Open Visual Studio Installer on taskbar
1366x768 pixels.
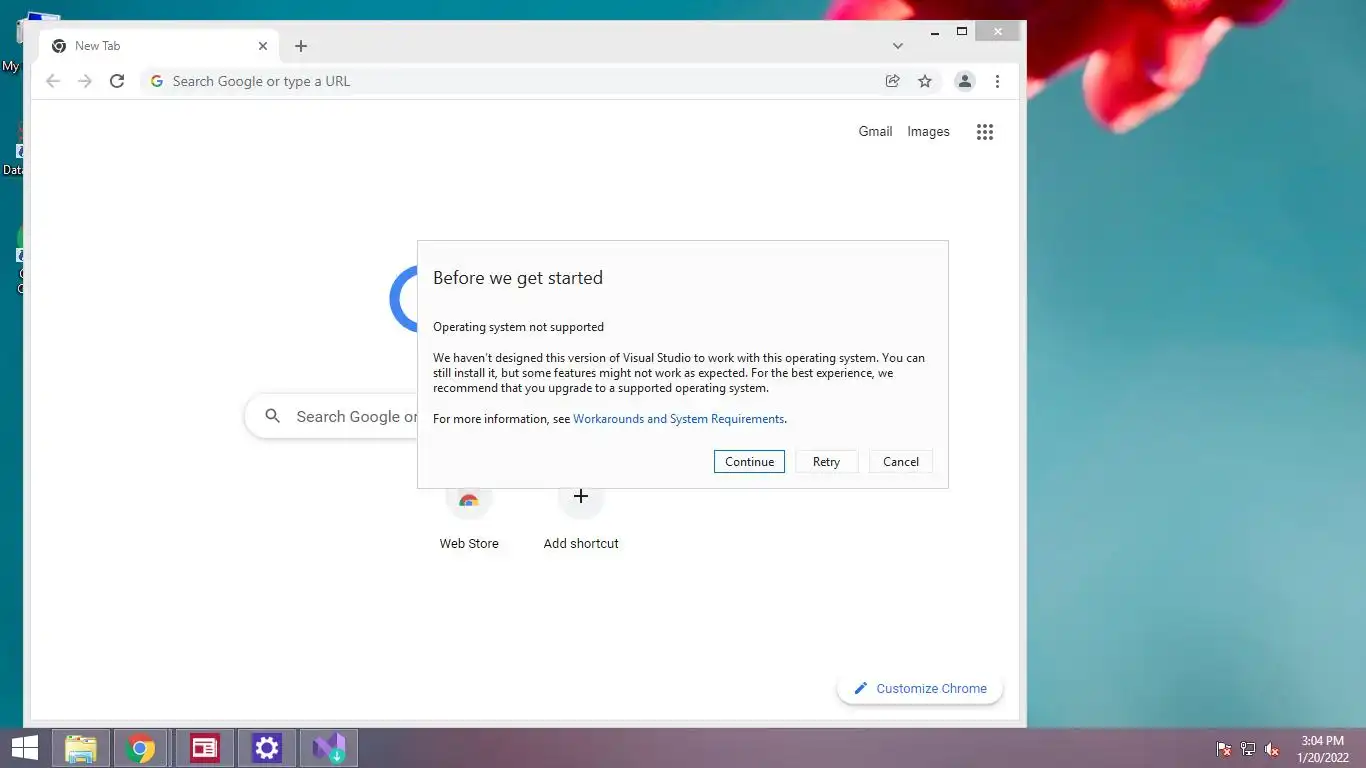tap(328, 748)
